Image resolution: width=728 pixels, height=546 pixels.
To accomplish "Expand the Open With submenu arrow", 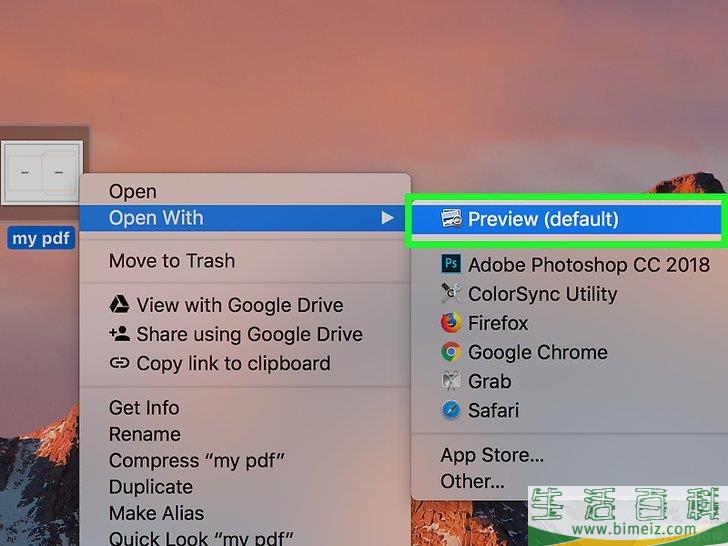I will 387,218.
